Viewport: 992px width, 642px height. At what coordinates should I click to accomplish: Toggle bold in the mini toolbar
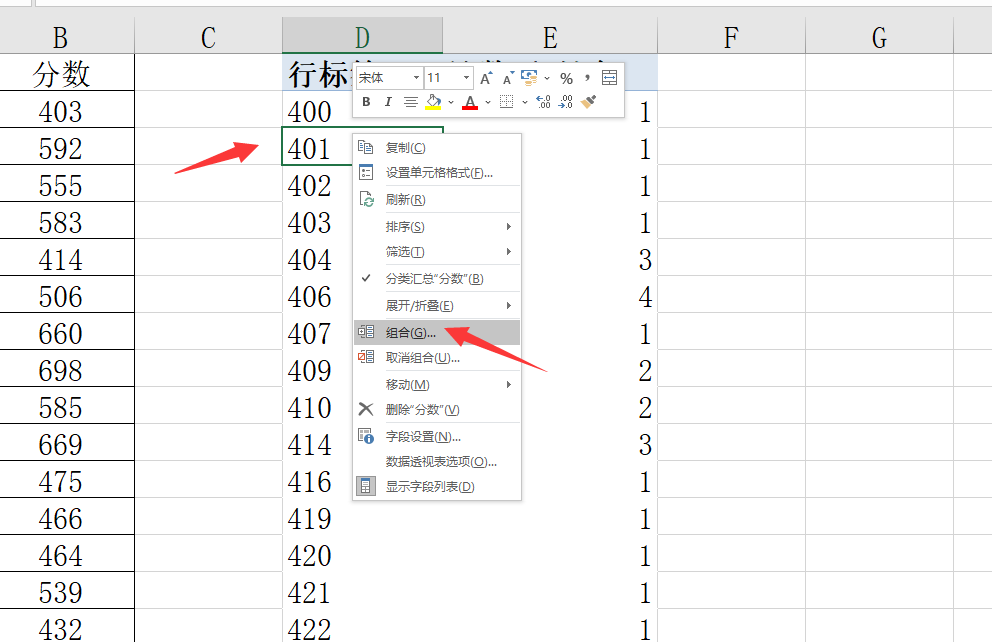tap(366, 102)
